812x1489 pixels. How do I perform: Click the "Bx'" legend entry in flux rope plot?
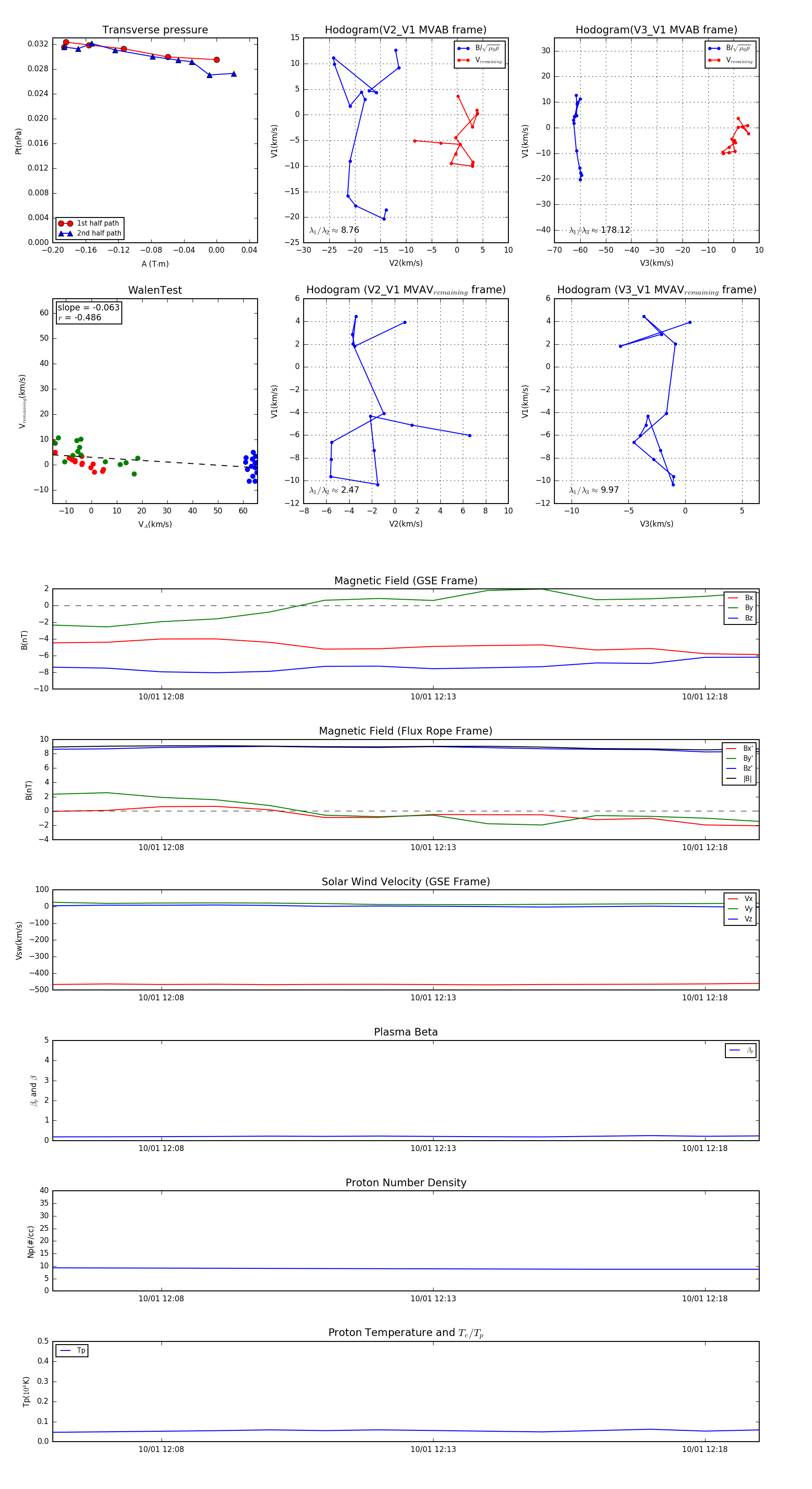(740, 749)
